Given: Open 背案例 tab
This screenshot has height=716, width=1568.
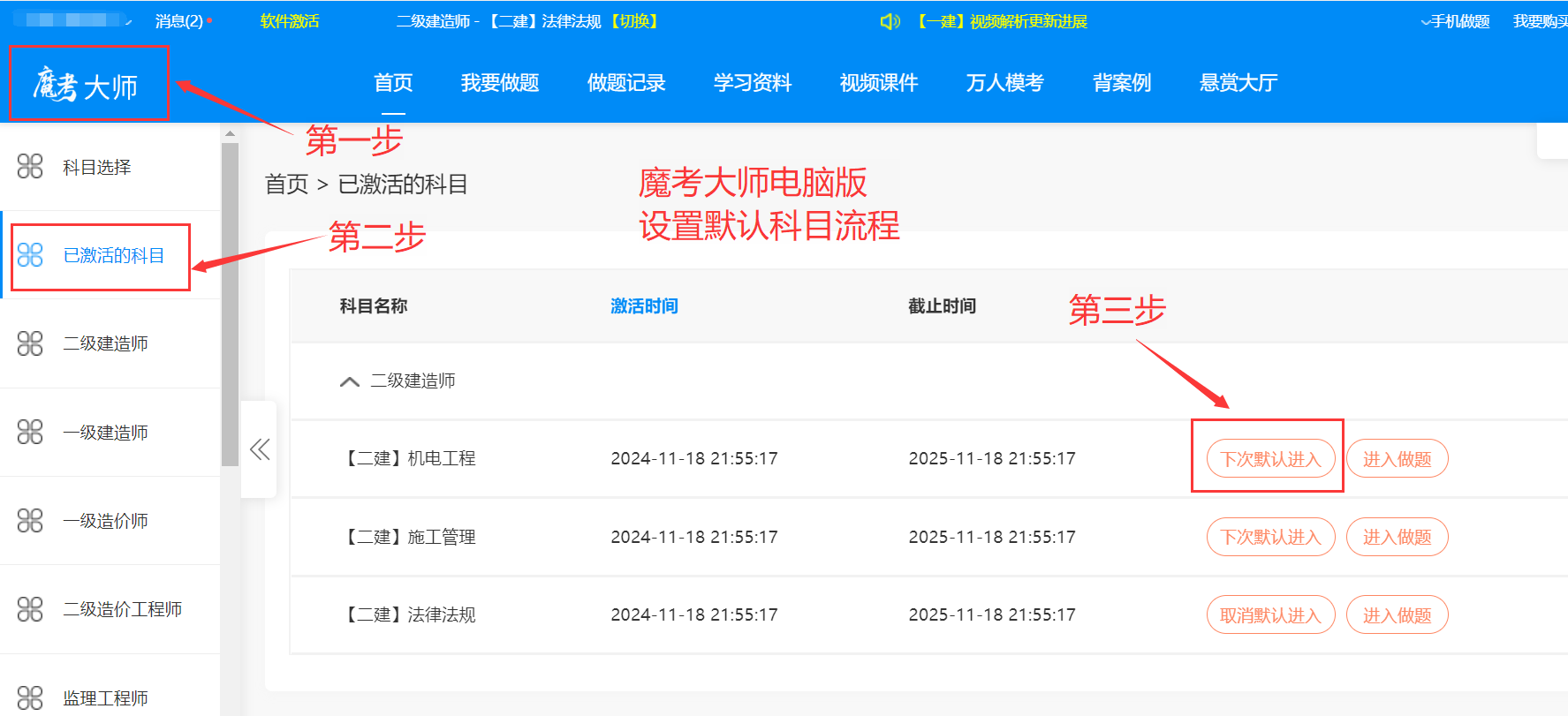Looking at the screenshot, I should [x=1122, y=83].
